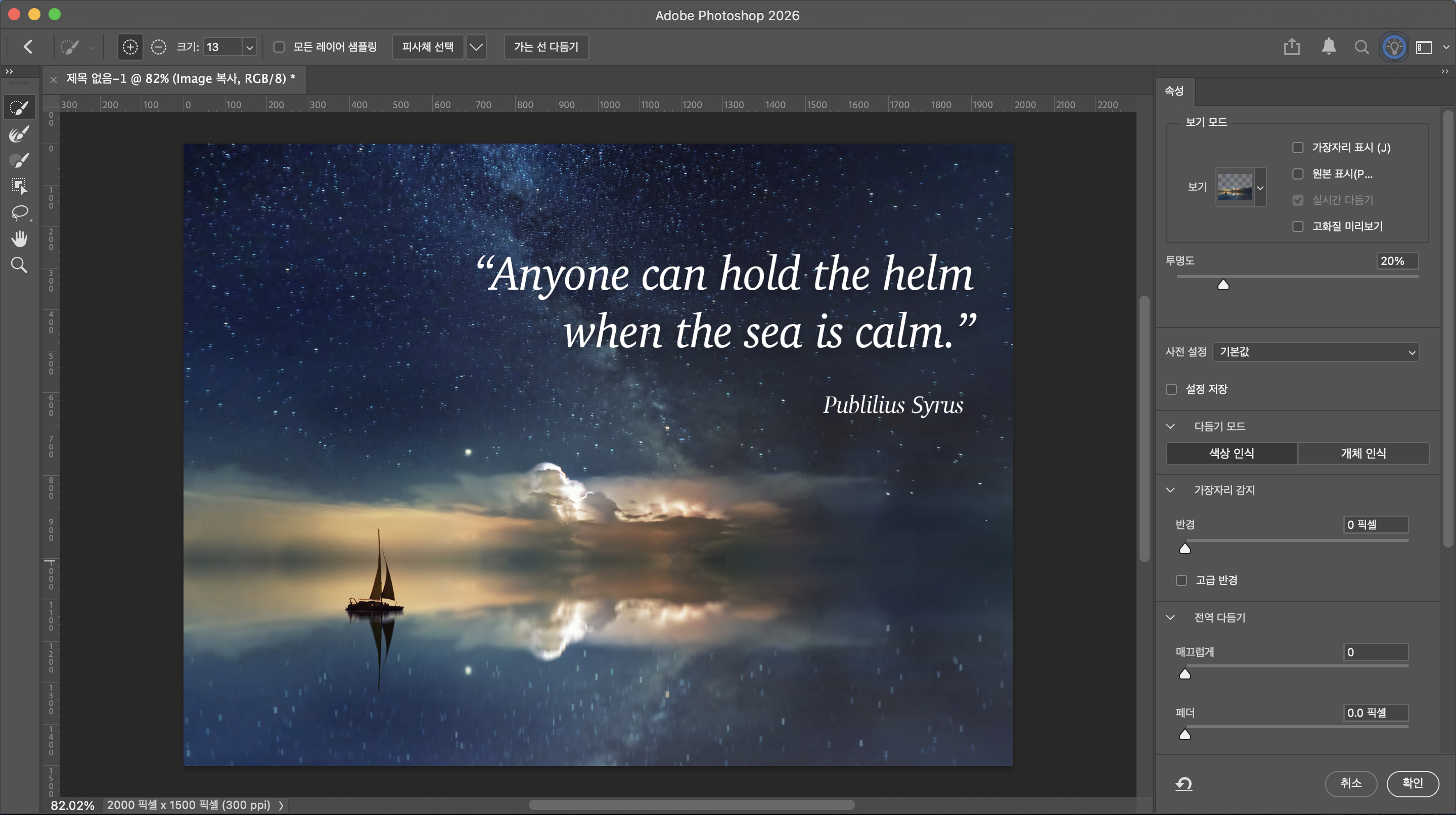Select the Brush tool in the left toolbar
This screenshot has width=1456, height=815.
coord(19,160)
